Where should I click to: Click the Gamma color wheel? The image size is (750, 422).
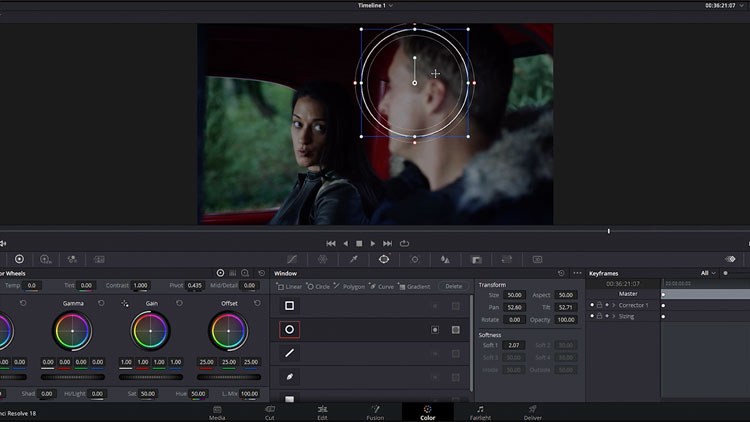[x=72, y=331]
